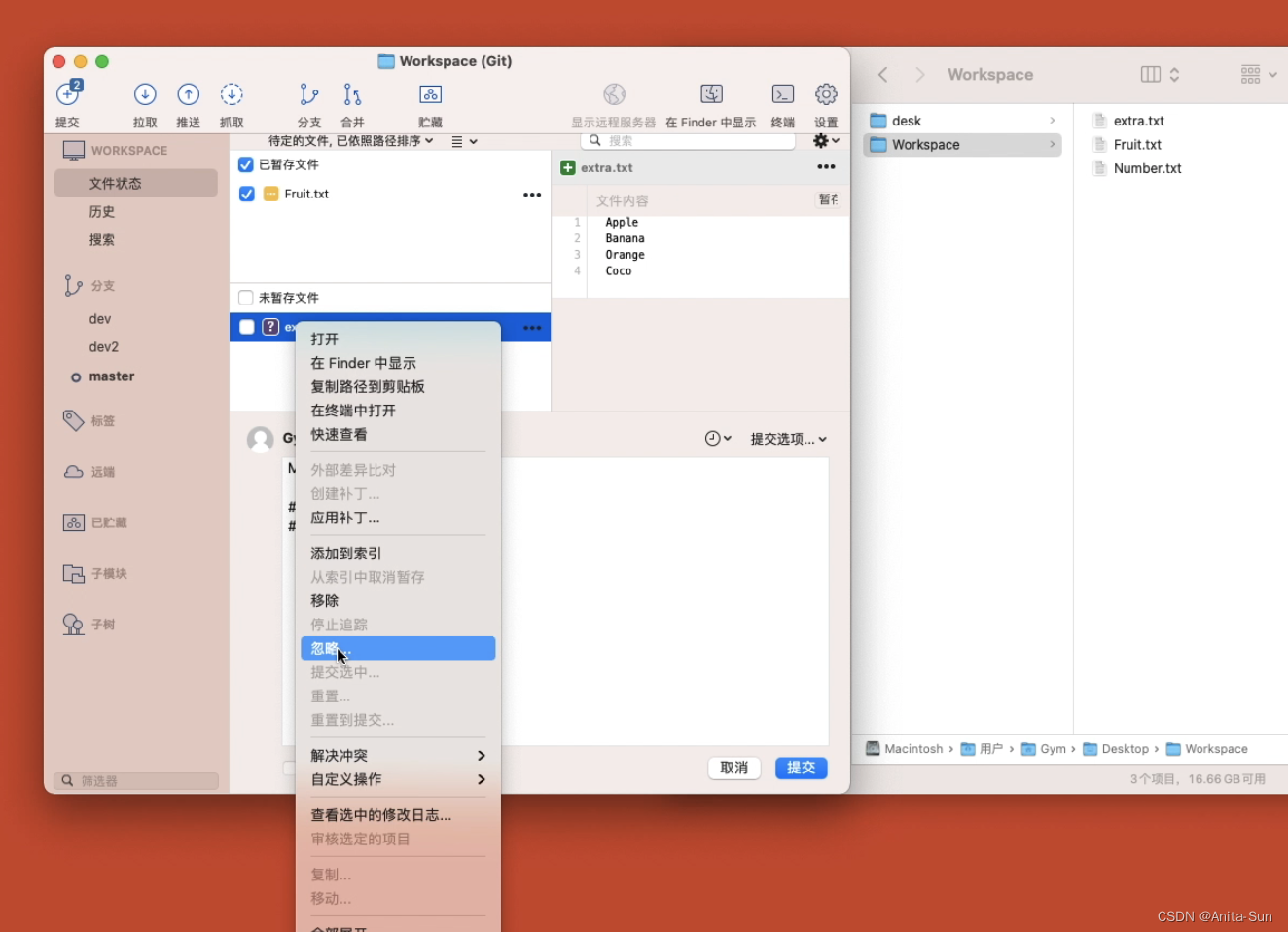Open the commit history clock dropdown
The image size is (1288, 932).
[x=718, y=439]
